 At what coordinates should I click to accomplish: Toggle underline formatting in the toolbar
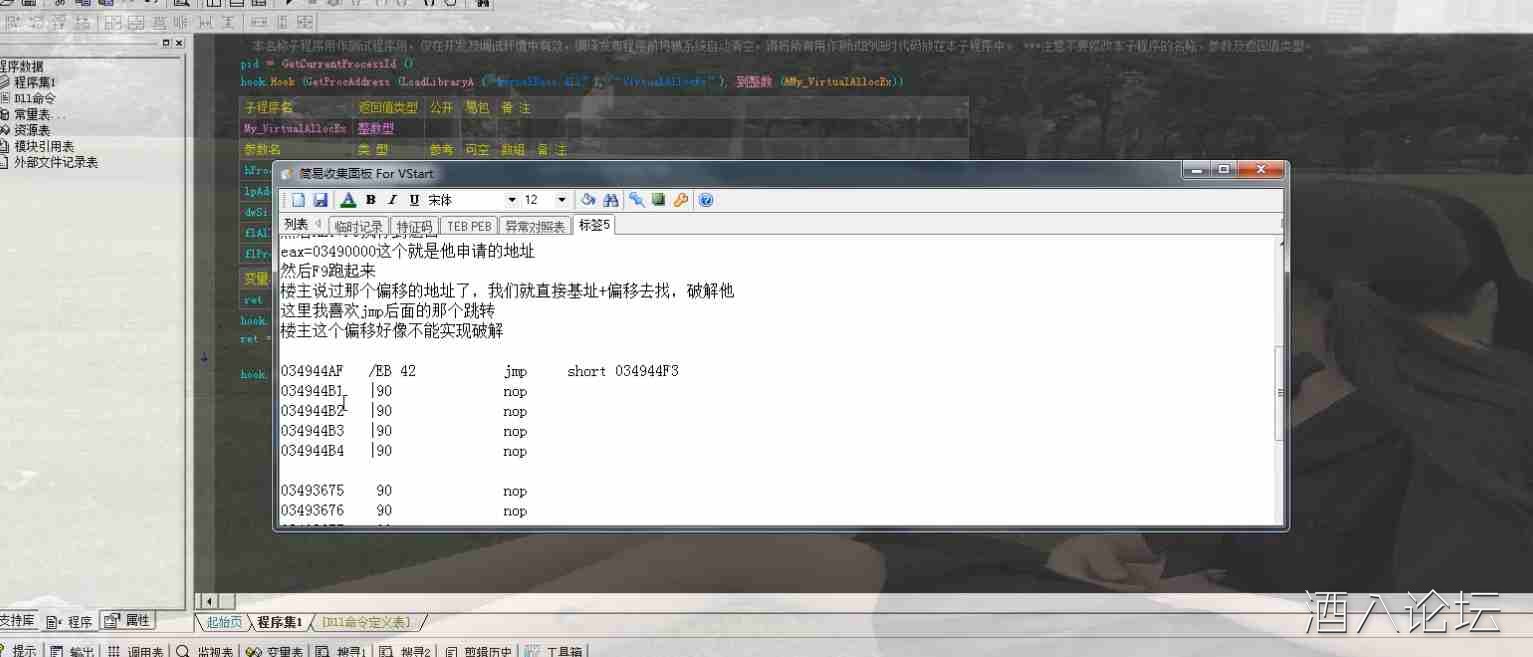tap(412, 200)
